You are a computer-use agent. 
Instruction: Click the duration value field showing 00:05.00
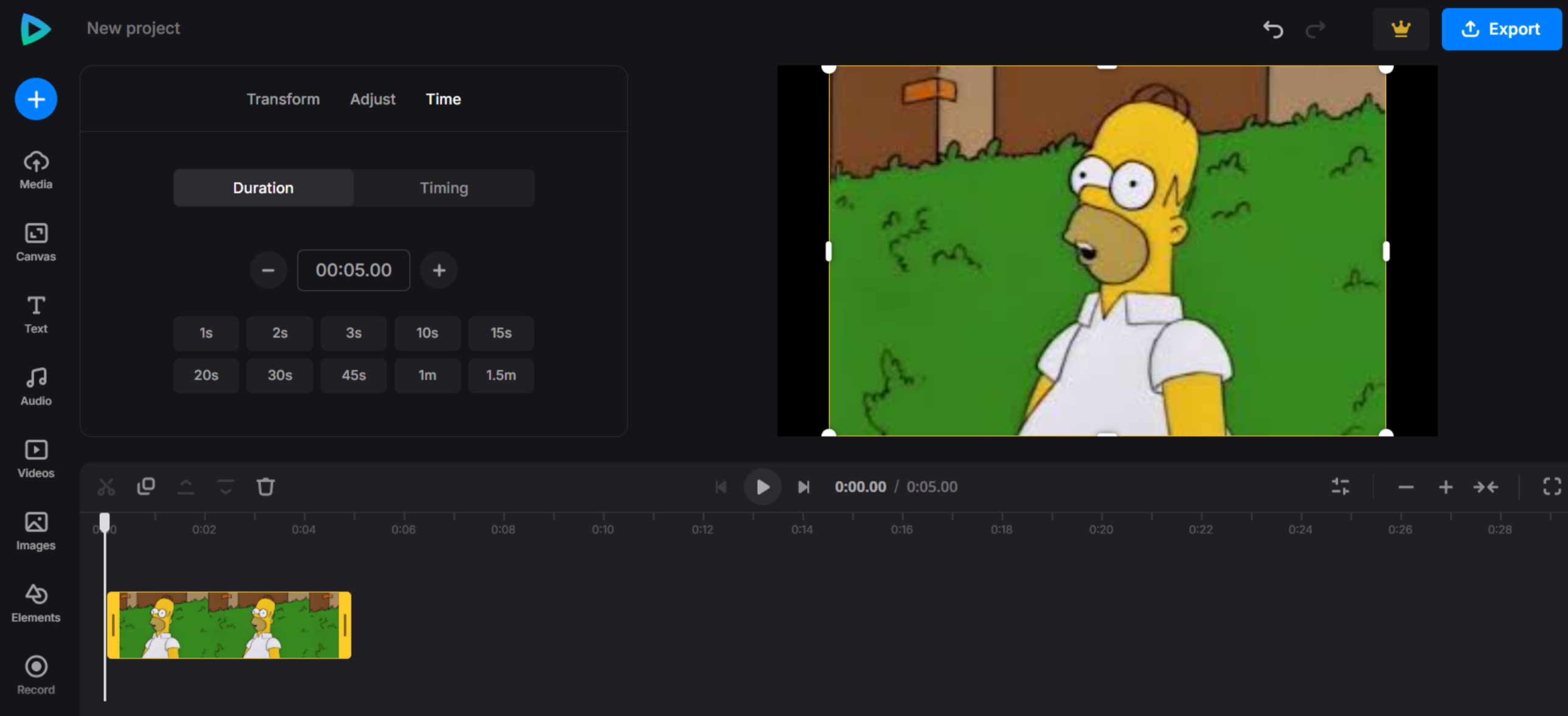(x=353, y=270)
